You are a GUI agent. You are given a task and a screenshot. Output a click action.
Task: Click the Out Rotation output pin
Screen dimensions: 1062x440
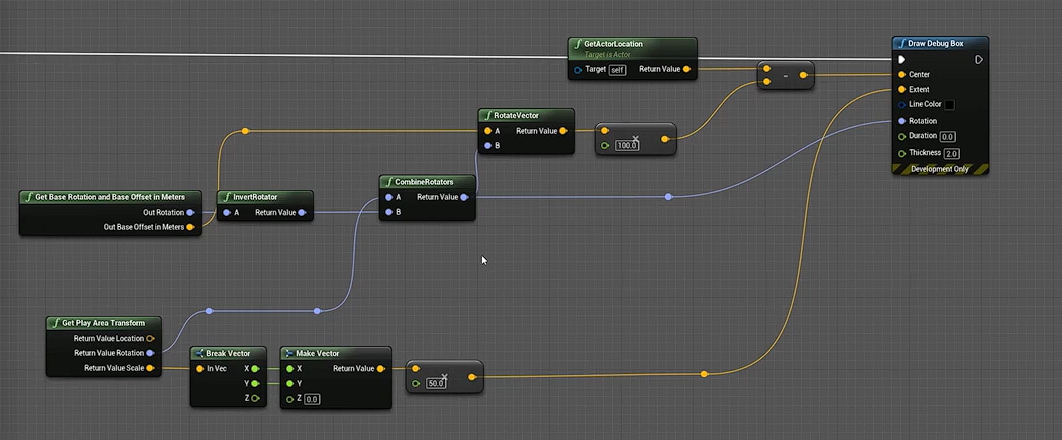tap(190, 213)
